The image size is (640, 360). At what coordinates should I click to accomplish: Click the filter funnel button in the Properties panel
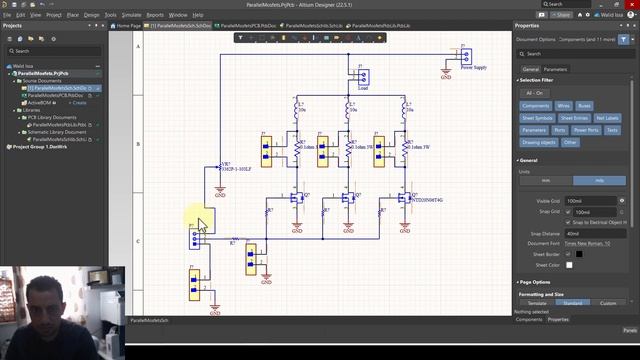(623, 40)
